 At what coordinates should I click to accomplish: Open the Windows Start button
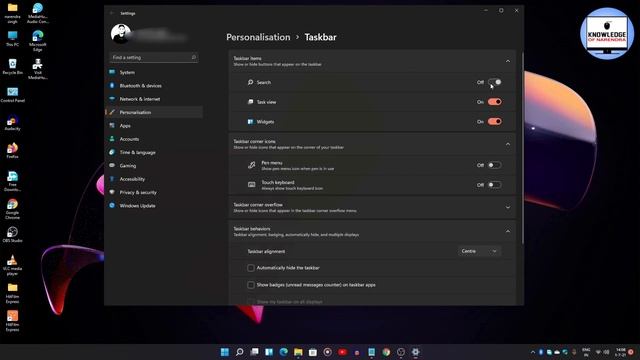tap(225, 352)
